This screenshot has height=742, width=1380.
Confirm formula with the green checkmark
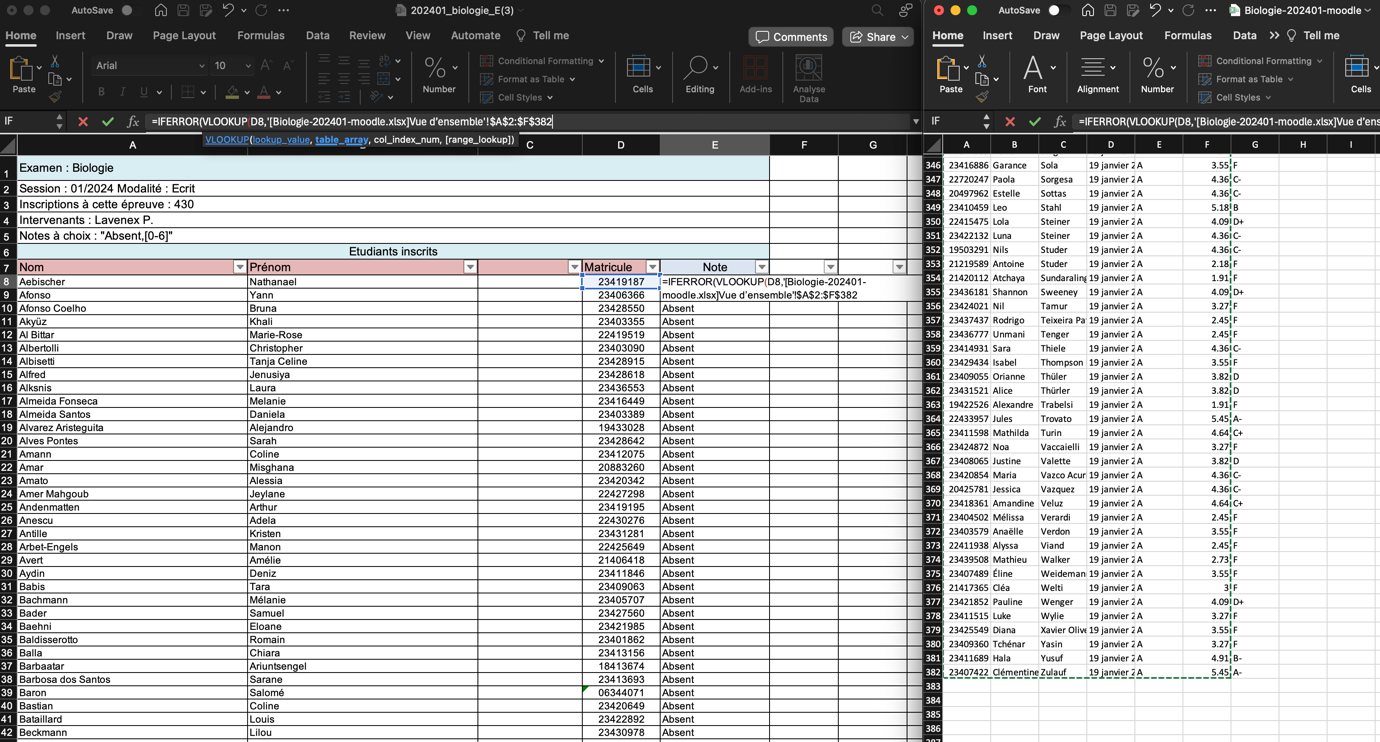pyautogui.click(x=106, y=123)
